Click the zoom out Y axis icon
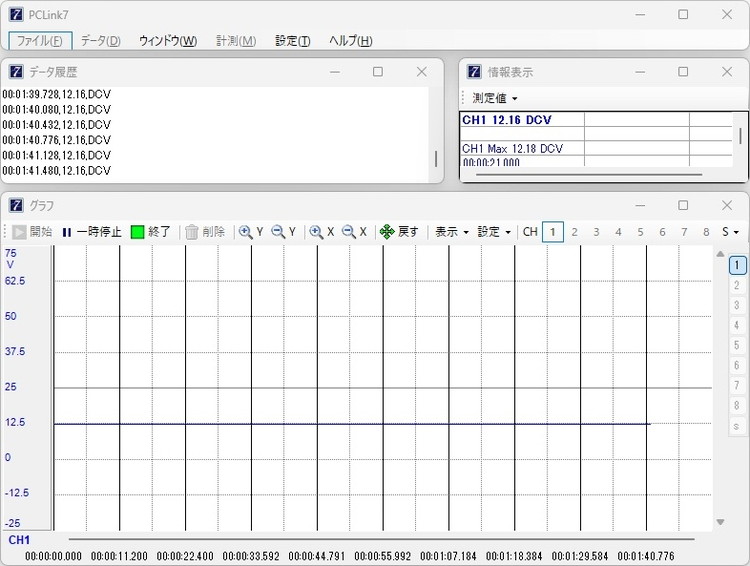750x566 pixels. (283, 232)
